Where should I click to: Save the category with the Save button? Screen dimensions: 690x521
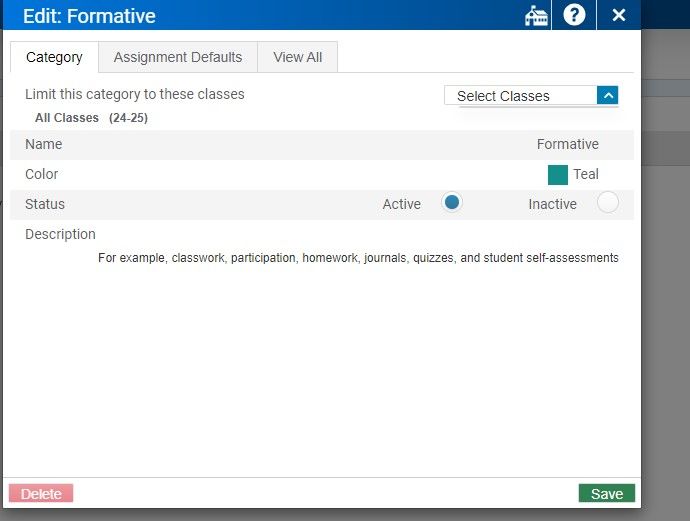606,493
